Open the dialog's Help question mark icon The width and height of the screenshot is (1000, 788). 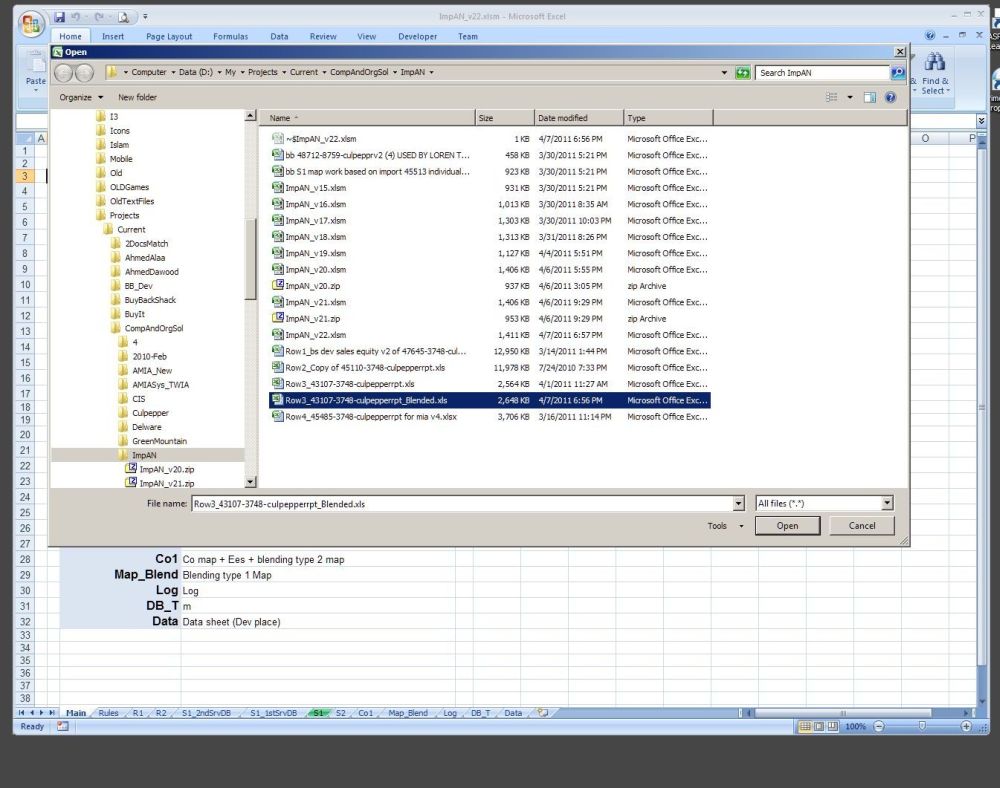[x=890, y=97]
